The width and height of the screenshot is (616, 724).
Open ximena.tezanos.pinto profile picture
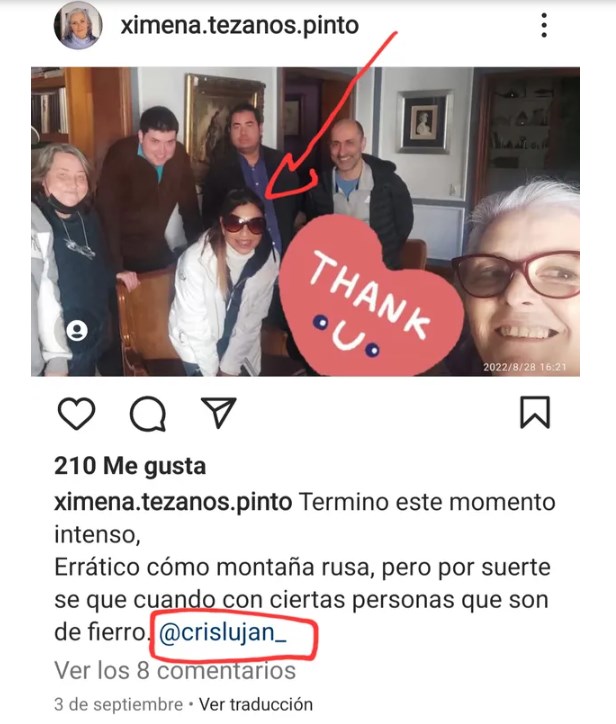78,25
